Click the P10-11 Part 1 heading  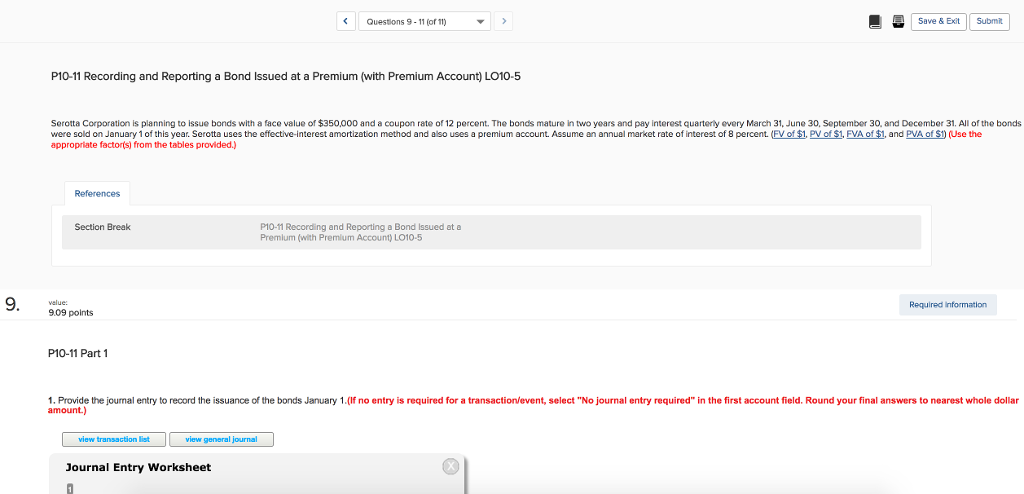pos(83,352)
